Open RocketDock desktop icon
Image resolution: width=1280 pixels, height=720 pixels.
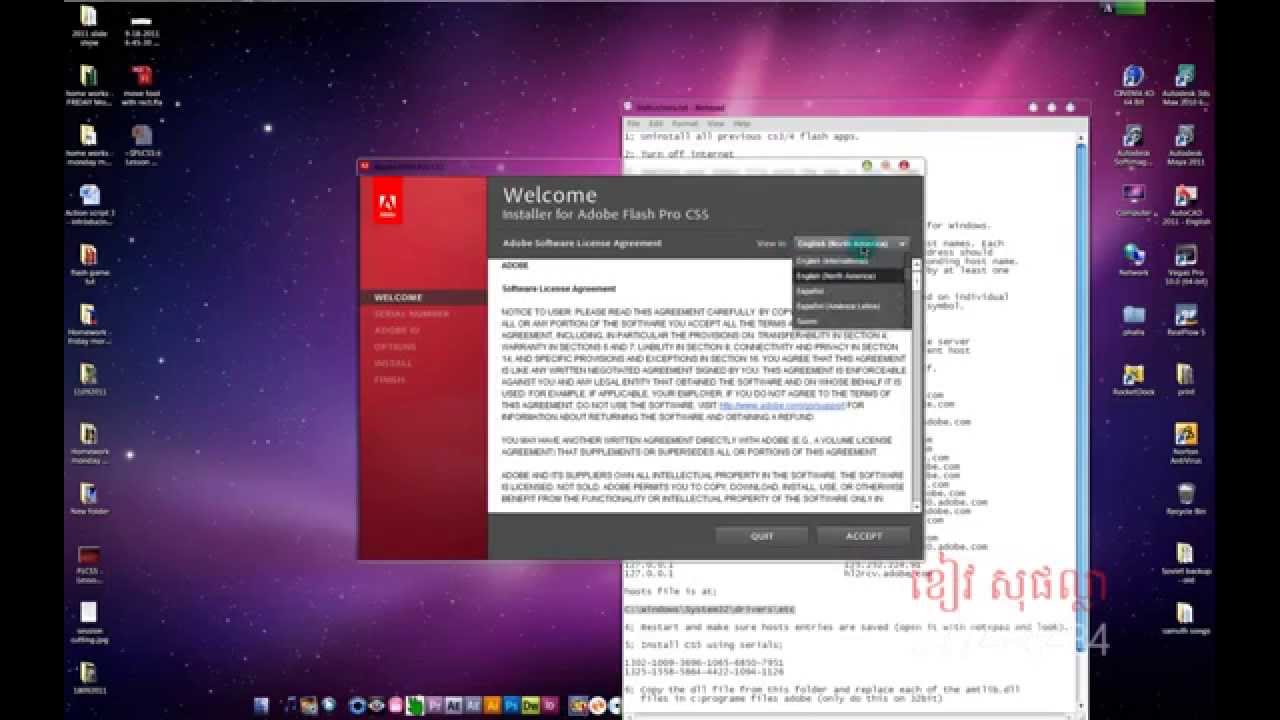1133,380
